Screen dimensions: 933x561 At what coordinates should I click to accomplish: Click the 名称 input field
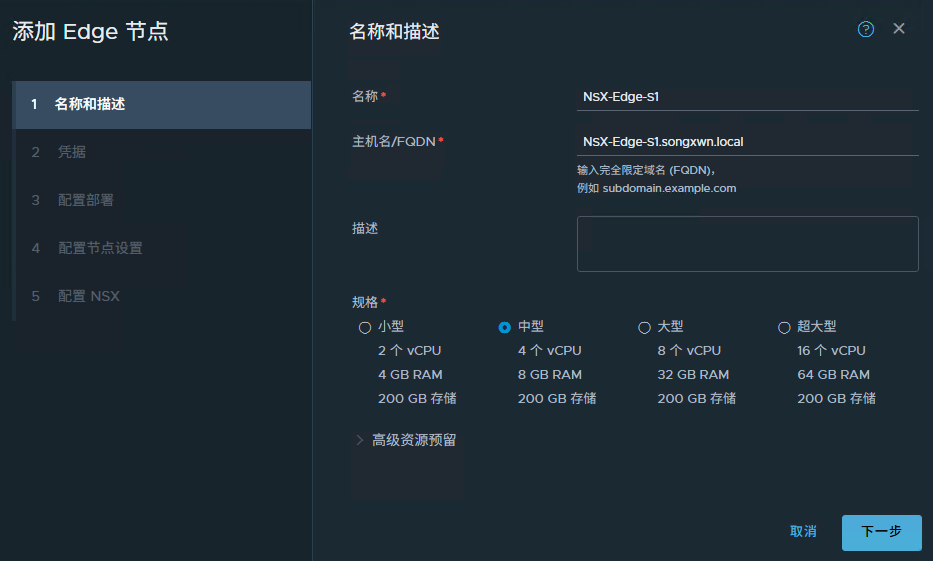tap(747, 97)
